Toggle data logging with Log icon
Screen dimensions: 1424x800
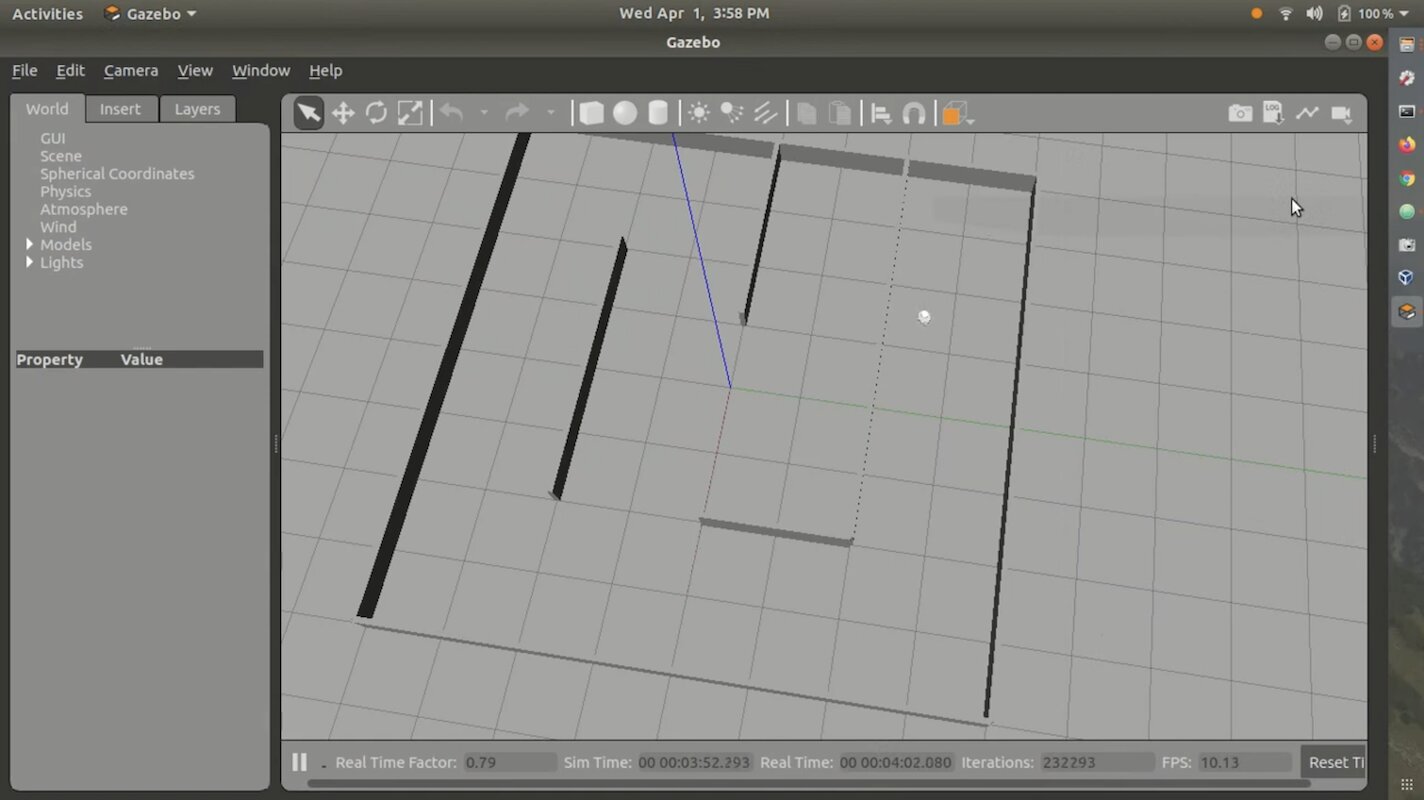coord(1273,113)
